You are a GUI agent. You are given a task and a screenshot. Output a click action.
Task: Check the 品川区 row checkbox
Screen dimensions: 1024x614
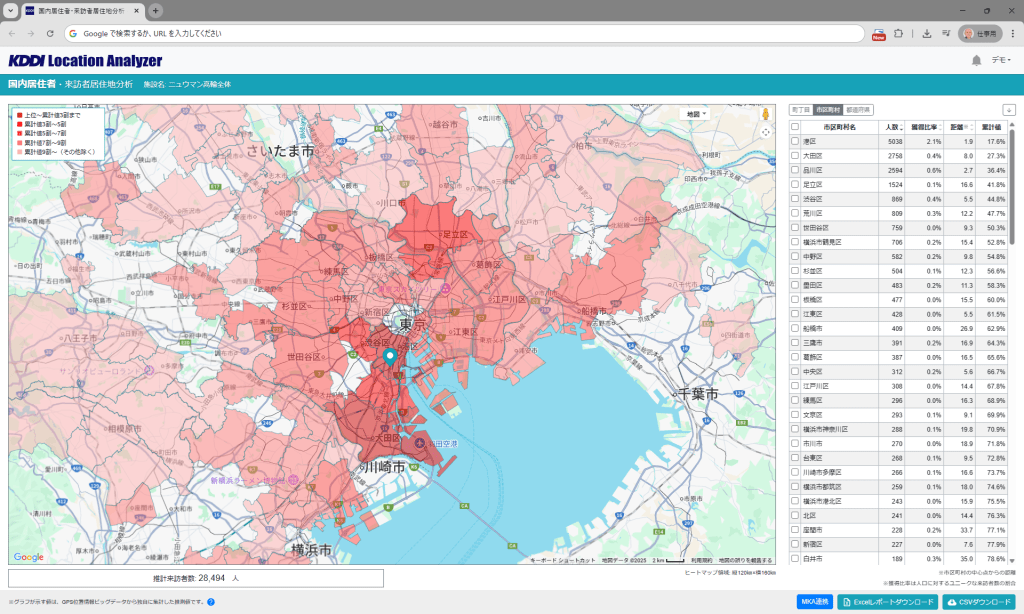click(x=795, y=170)
